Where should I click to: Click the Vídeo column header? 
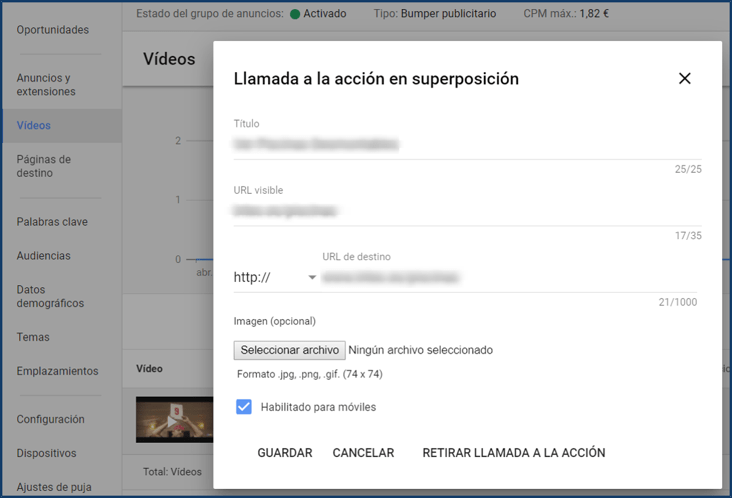(x=149, y=369)
